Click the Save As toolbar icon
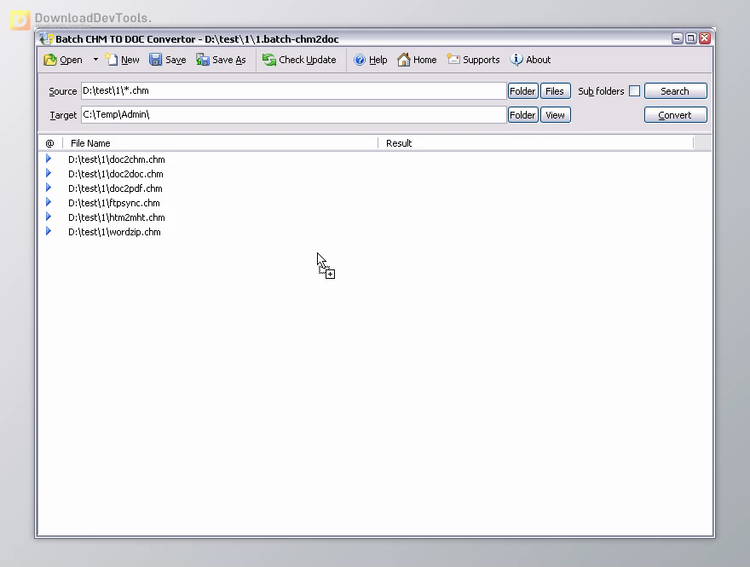The image size is (750, 567). coord(203,60)
